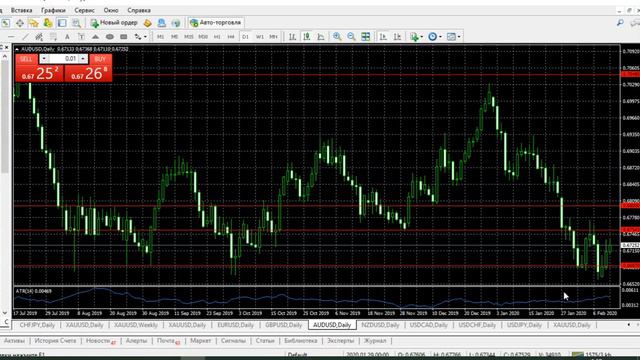Open Журнал terminal tab

click(x=375, y=340)
